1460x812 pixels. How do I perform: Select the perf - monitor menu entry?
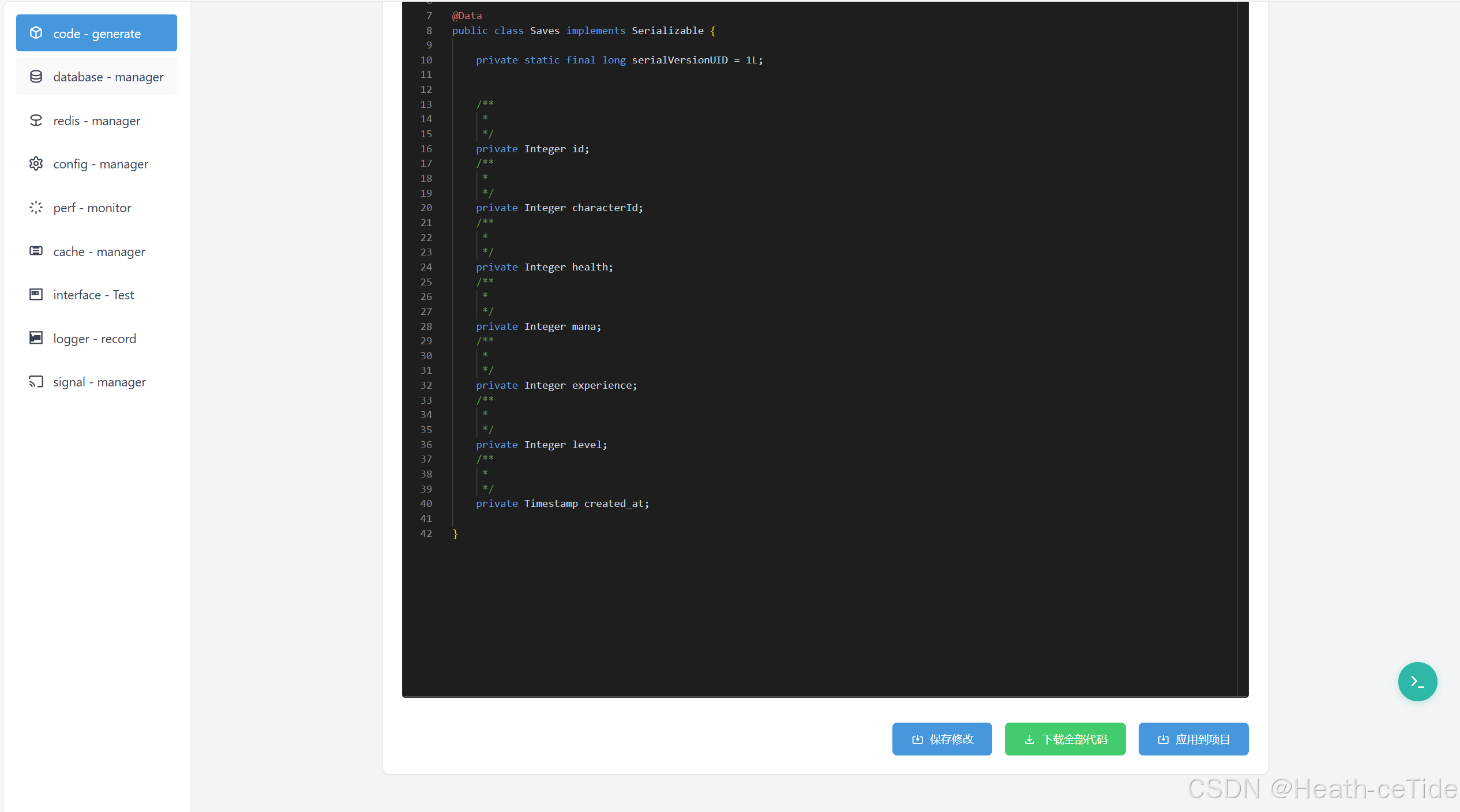(x=92, y=208)
